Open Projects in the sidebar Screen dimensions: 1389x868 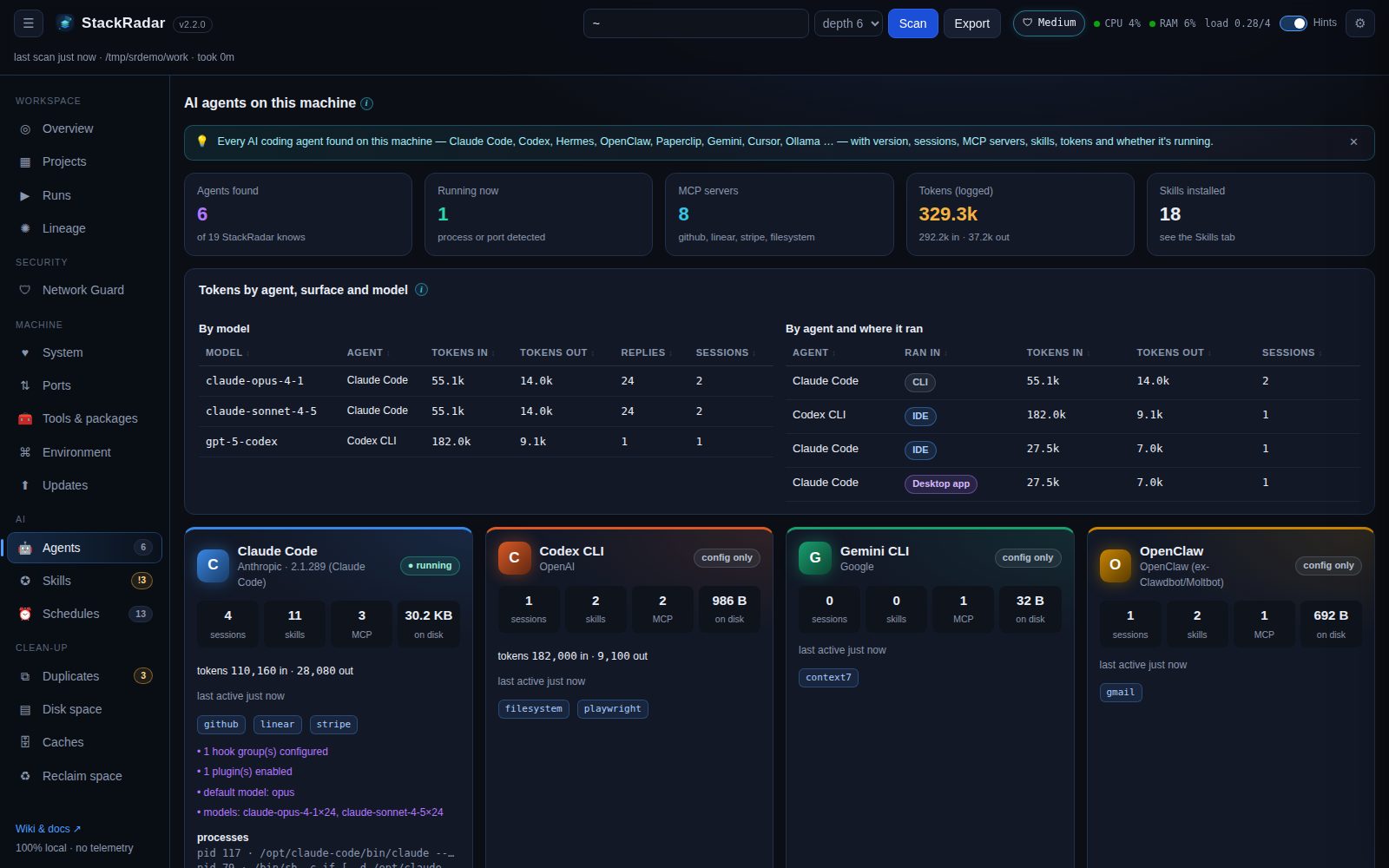[85, 161]
